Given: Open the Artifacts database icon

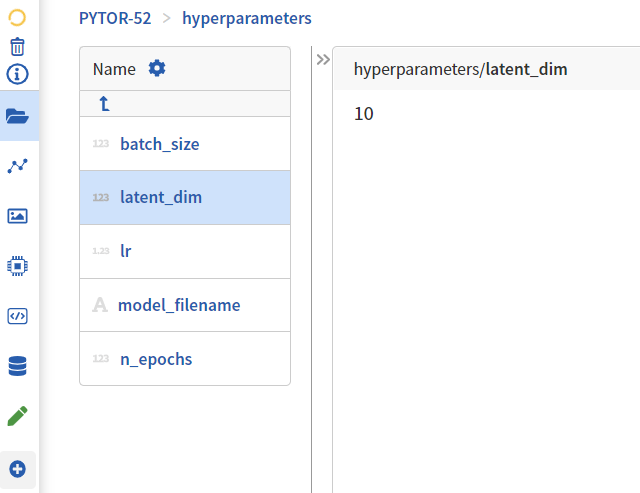Looking at the screenshot, I should (17, 366).
